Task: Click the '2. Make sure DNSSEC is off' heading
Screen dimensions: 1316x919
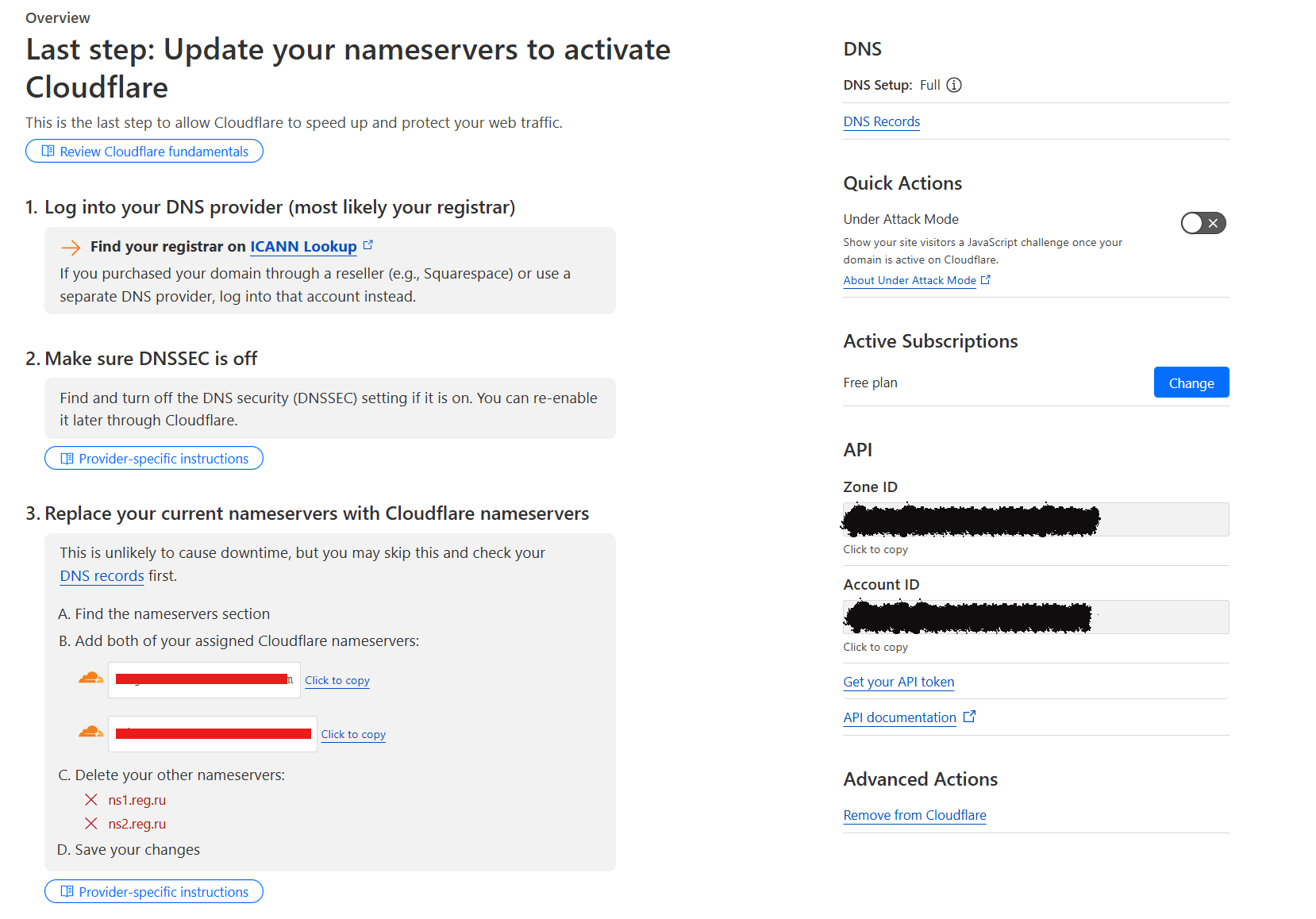Action: point(141,359)
